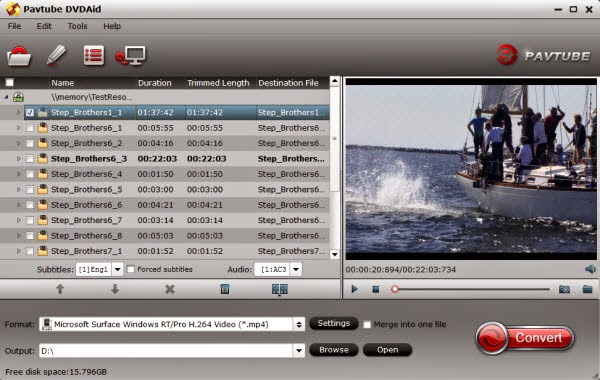Viewport: 600px width, 380px height.
Task: Click the Settings button
Action: (334, 323)
